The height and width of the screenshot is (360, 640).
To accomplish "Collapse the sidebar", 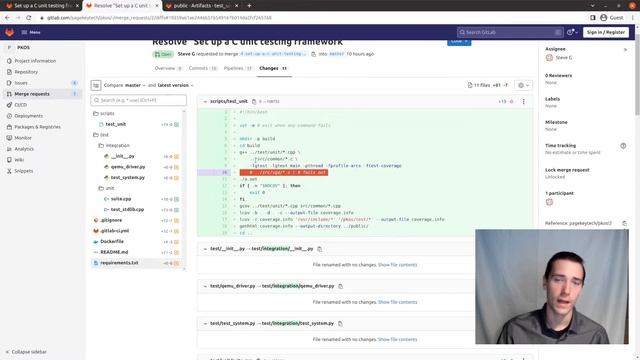I will tap(26, 352).
